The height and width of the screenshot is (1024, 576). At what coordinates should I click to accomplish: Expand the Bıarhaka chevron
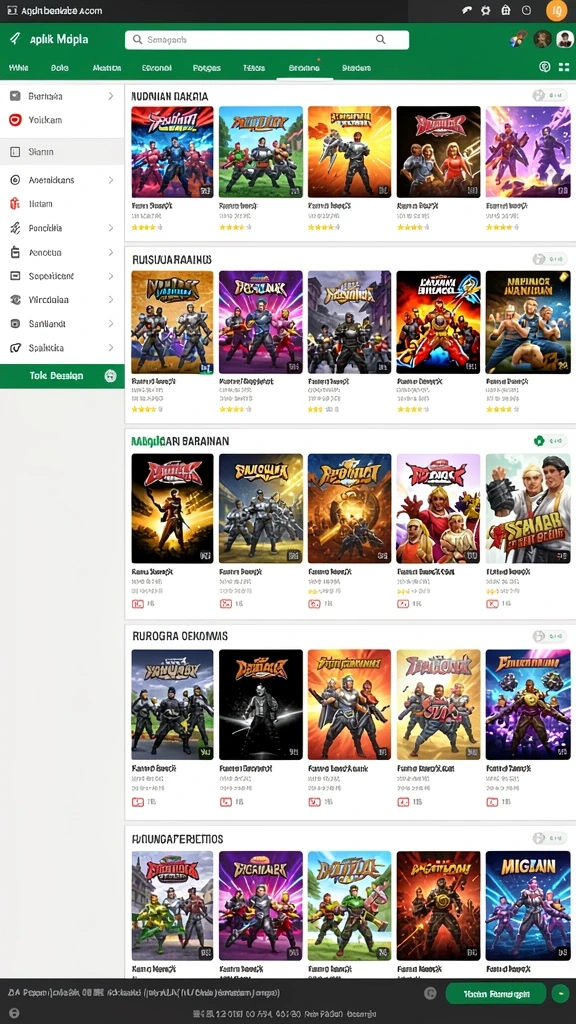tap(111, 96)
